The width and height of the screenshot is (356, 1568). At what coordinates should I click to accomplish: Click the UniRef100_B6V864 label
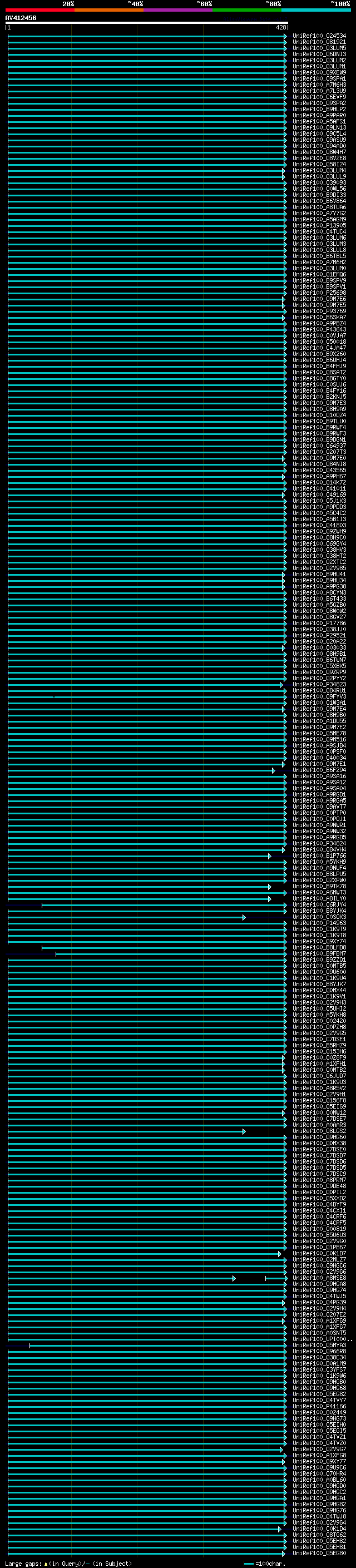tap(319, 201)
